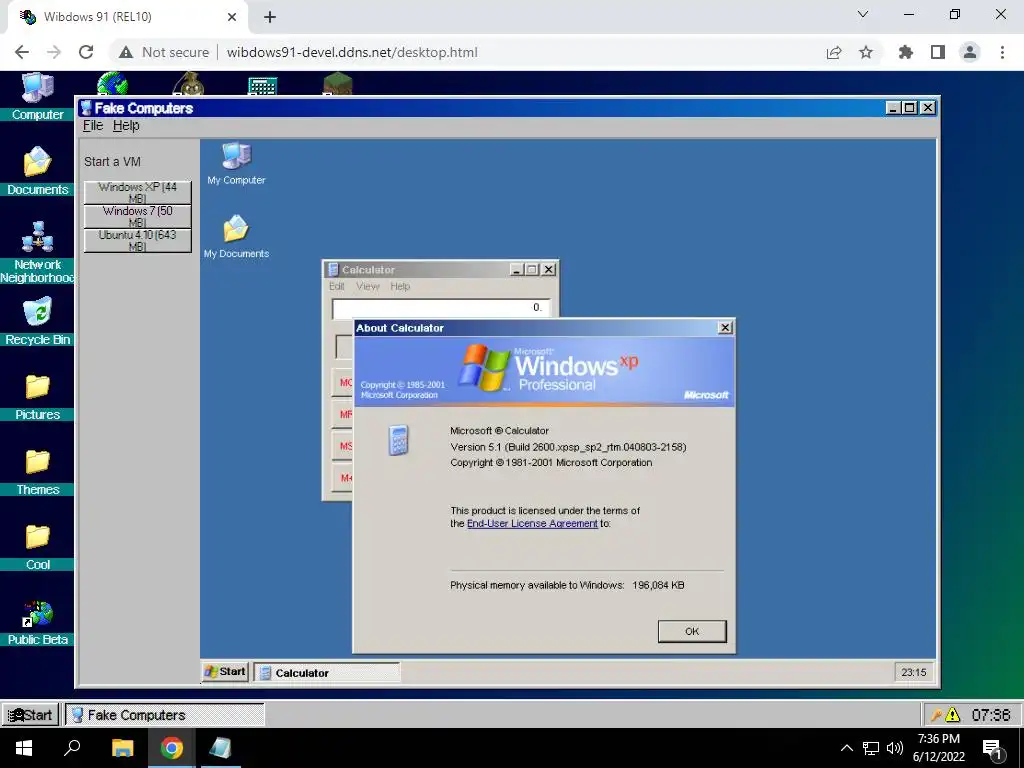This screenshot has width=1024, height=768.
Task: Open File Explorer from Windows taskbar
Action: point(122,748)
